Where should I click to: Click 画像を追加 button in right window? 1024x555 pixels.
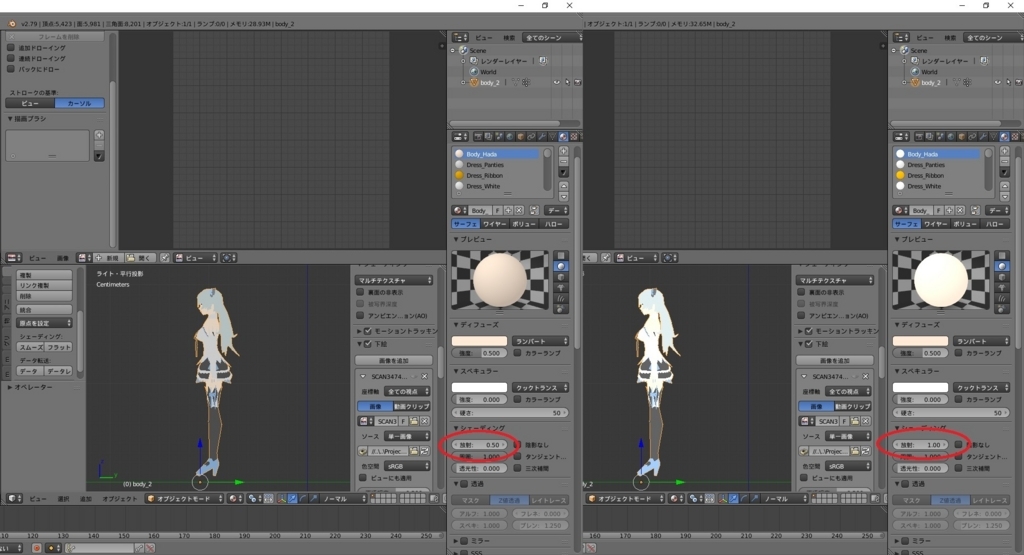pos(835,360)
